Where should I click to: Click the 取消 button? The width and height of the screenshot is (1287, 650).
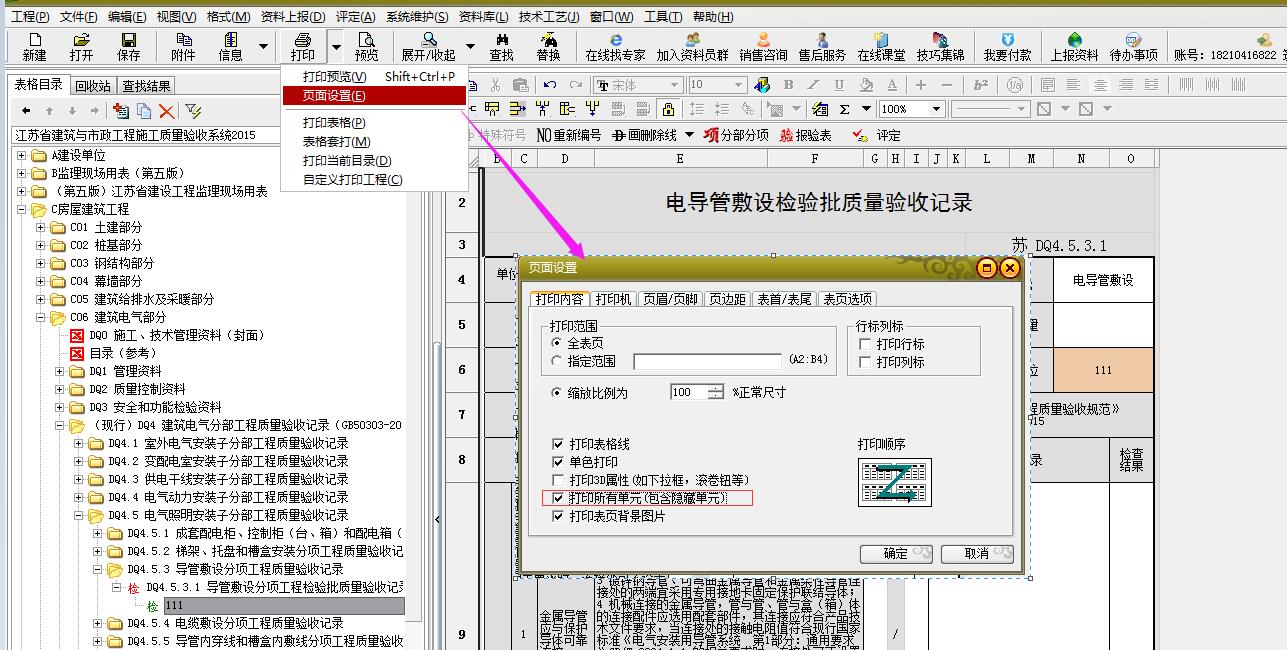click(976, 553)
